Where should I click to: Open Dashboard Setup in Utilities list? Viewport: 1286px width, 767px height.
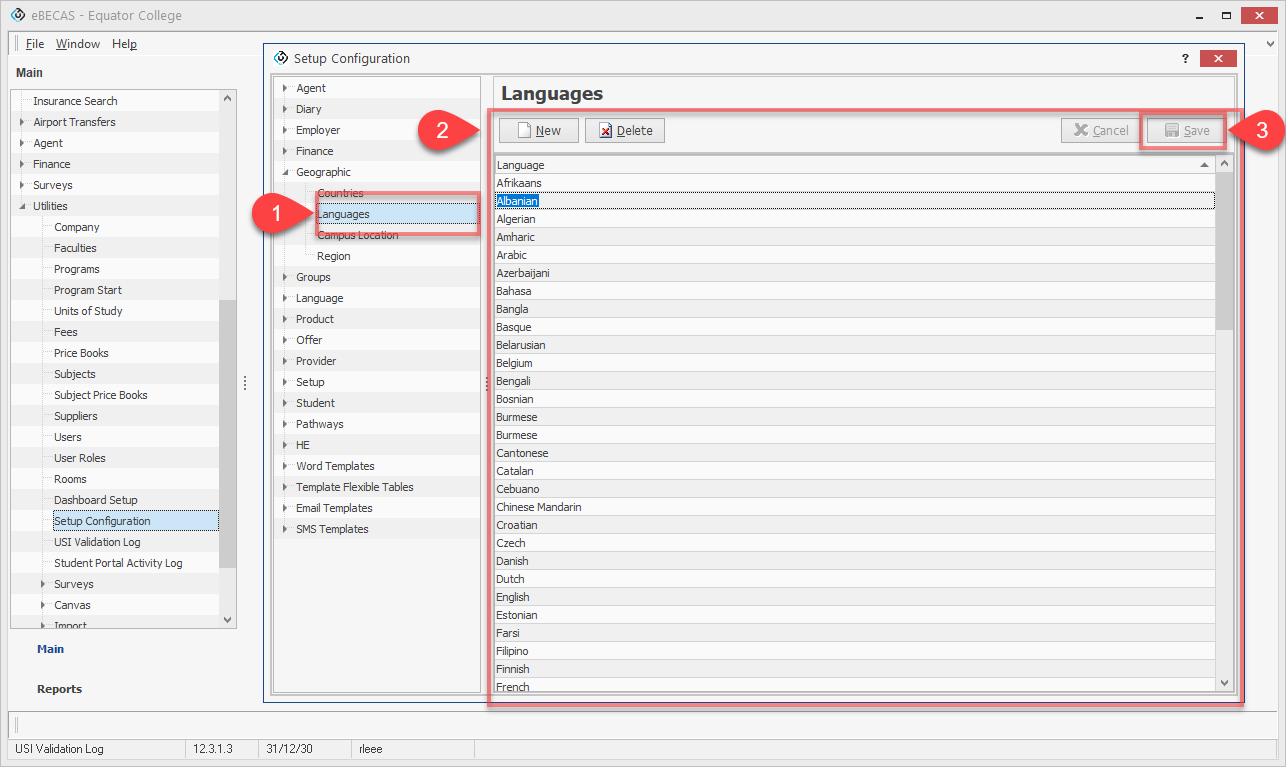(96, 500)
